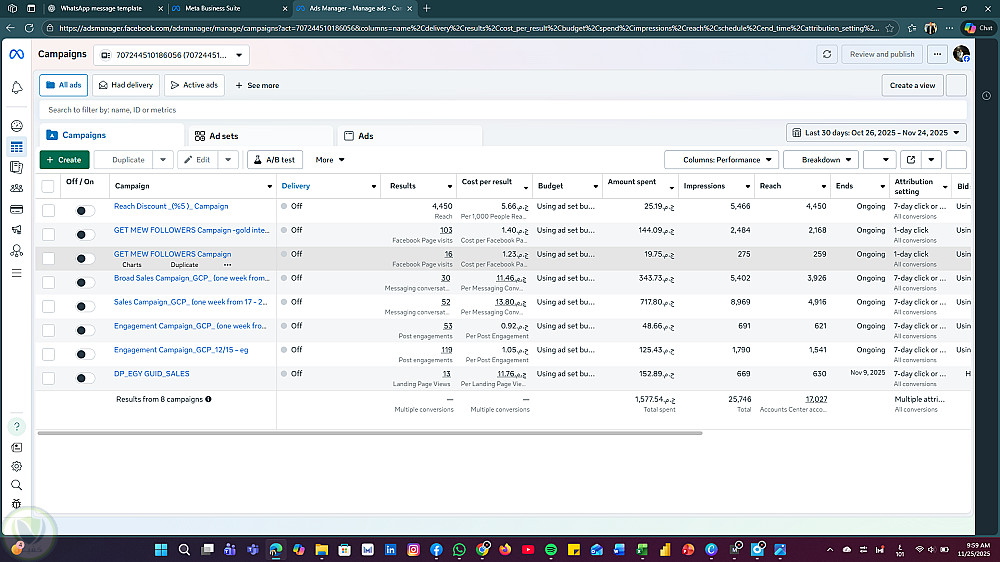This screenshot has height=562, width=1000.
Task: Toggle on the GET MEW FOLLOWERS gold inte campaign
Action: pos(84,235)
